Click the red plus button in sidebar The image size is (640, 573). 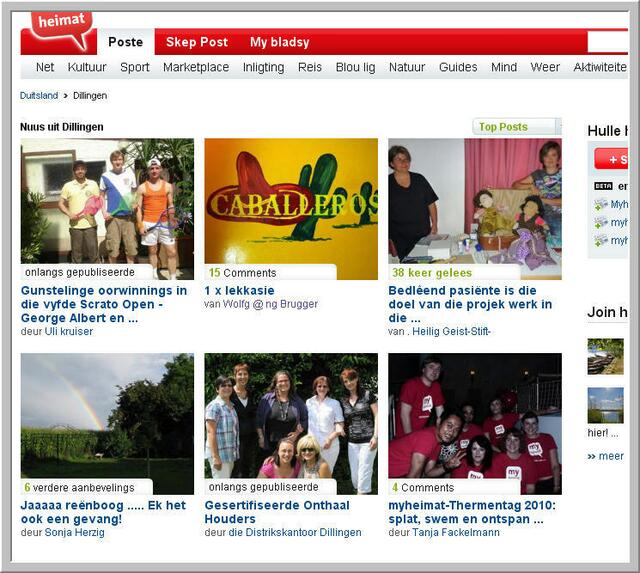[611, 159]
